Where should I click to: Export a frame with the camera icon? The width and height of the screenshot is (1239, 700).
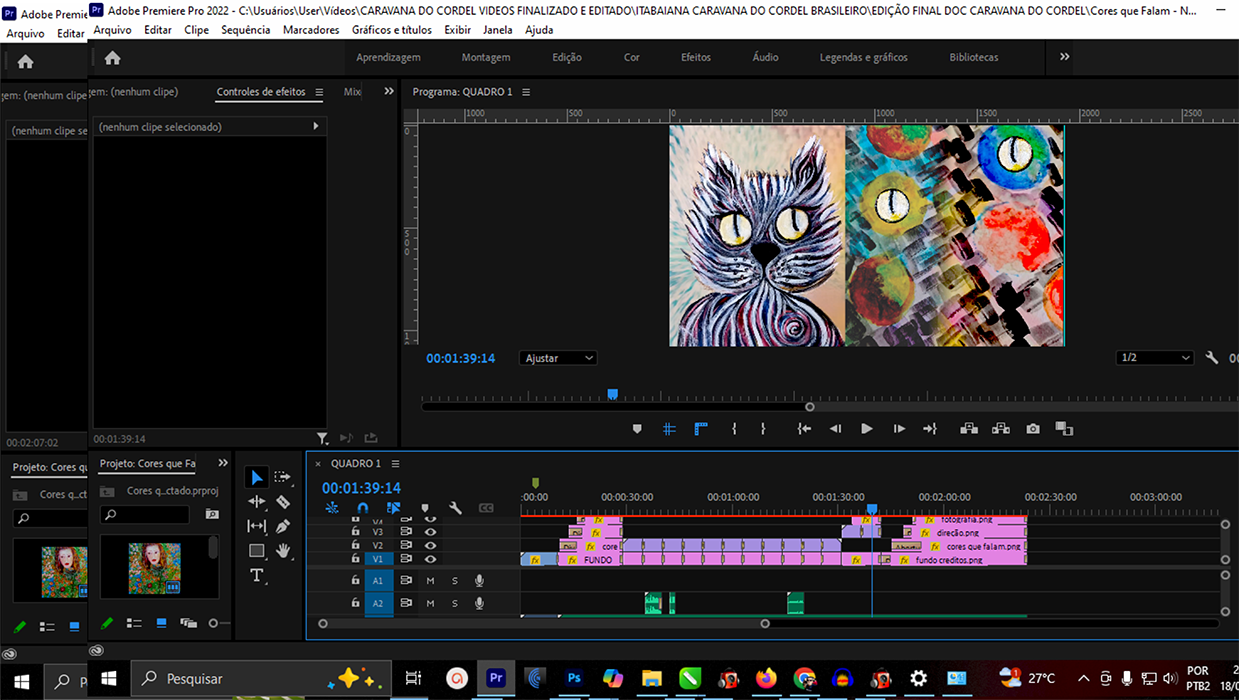[x=1033, y=429]
